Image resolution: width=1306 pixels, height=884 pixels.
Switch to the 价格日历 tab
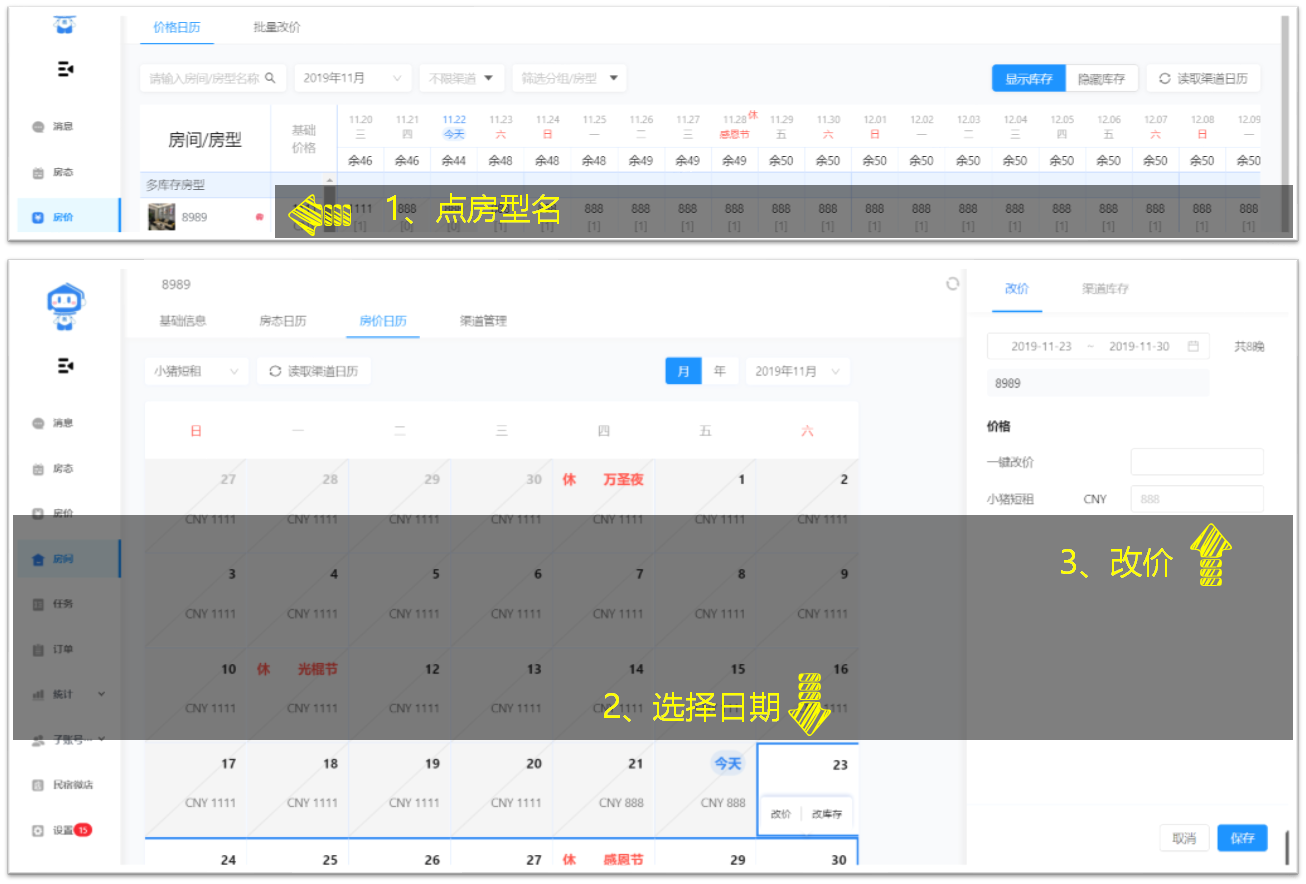(177, 27)
